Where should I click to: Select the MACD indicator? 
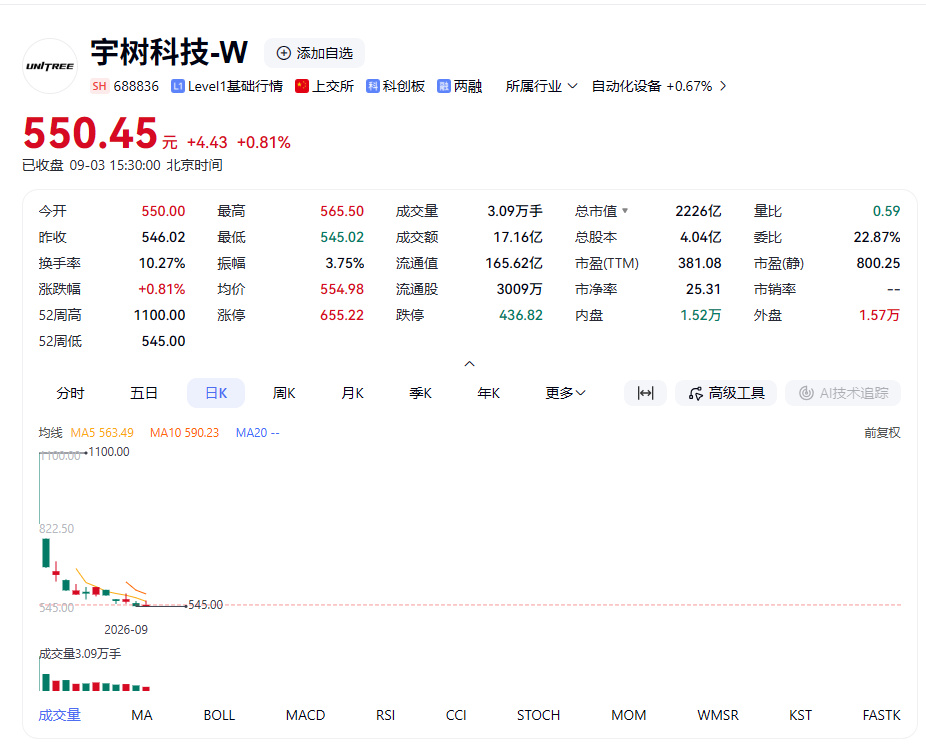click(305, 715)
